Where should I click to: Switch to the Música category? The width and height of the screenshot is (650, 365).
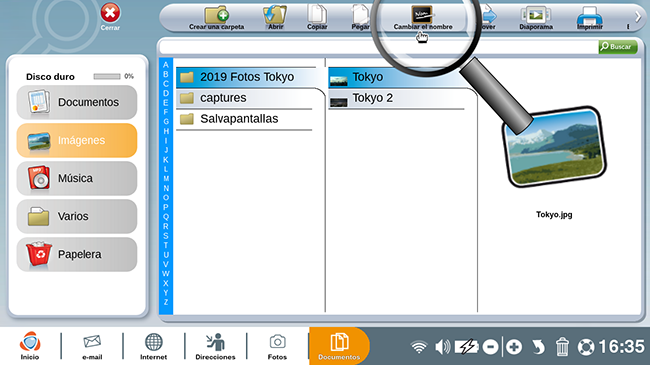click(77, 178)
